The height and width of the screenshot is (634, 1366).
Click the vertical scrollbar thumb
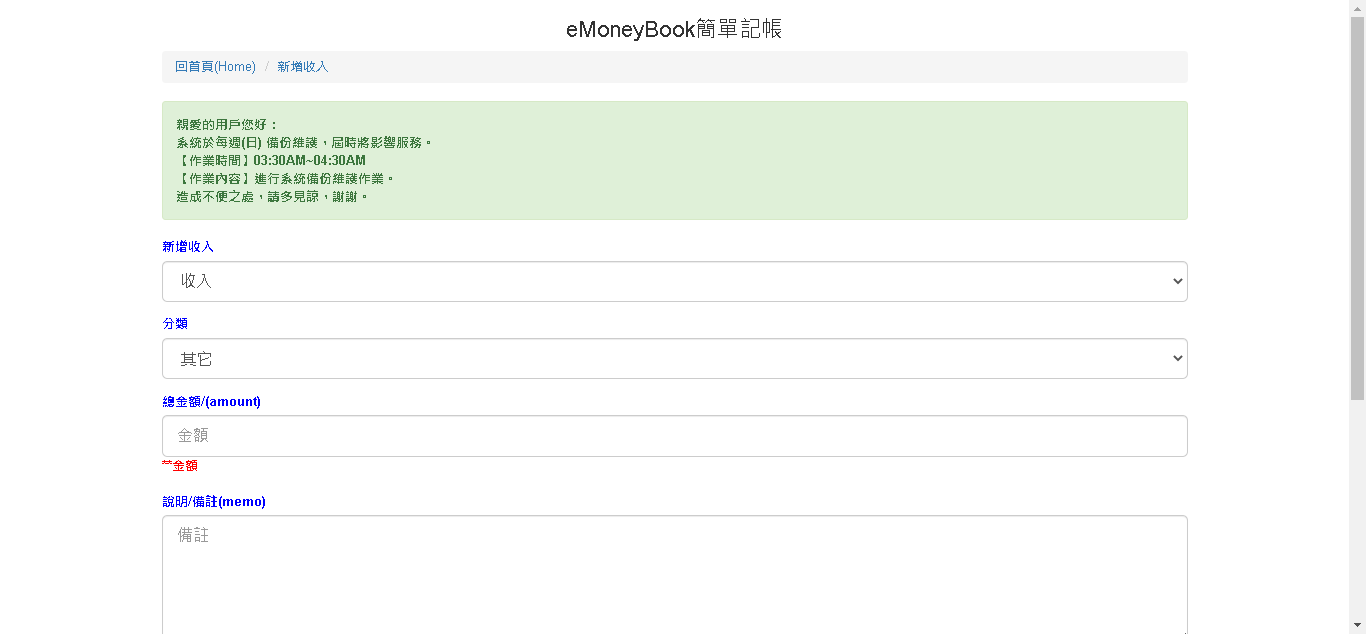pos(1357,208)
